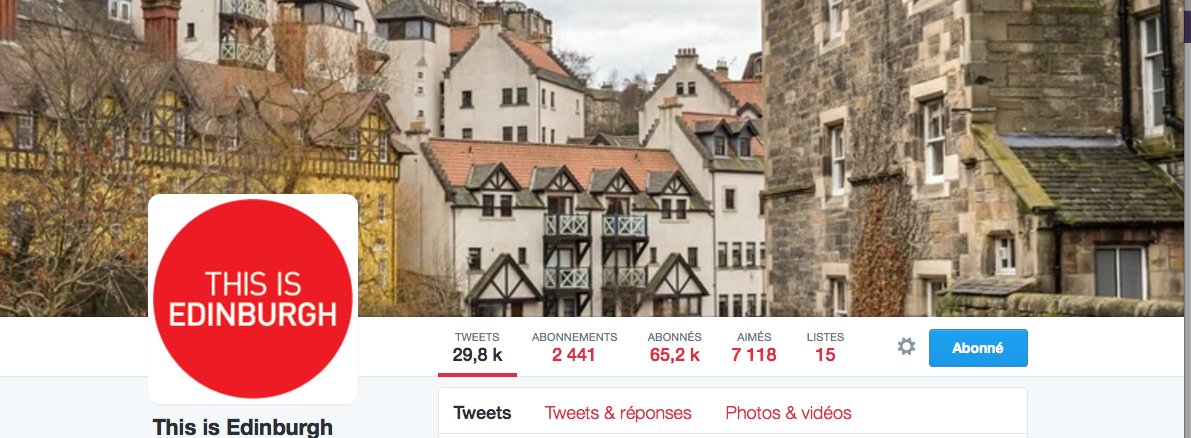Click the This is Edinburgh profile name

(242, 427)
